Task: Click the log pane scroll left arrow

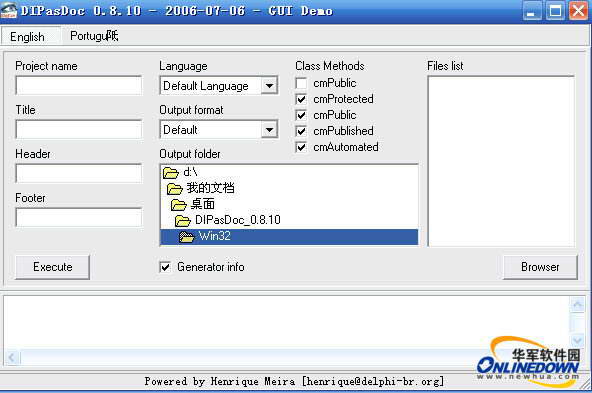Action: 12,357
